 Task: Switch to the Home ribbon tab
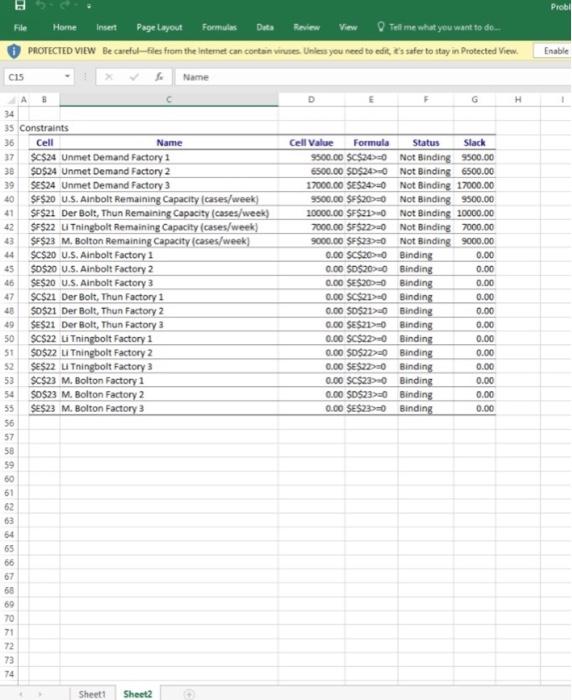point(64,27)
